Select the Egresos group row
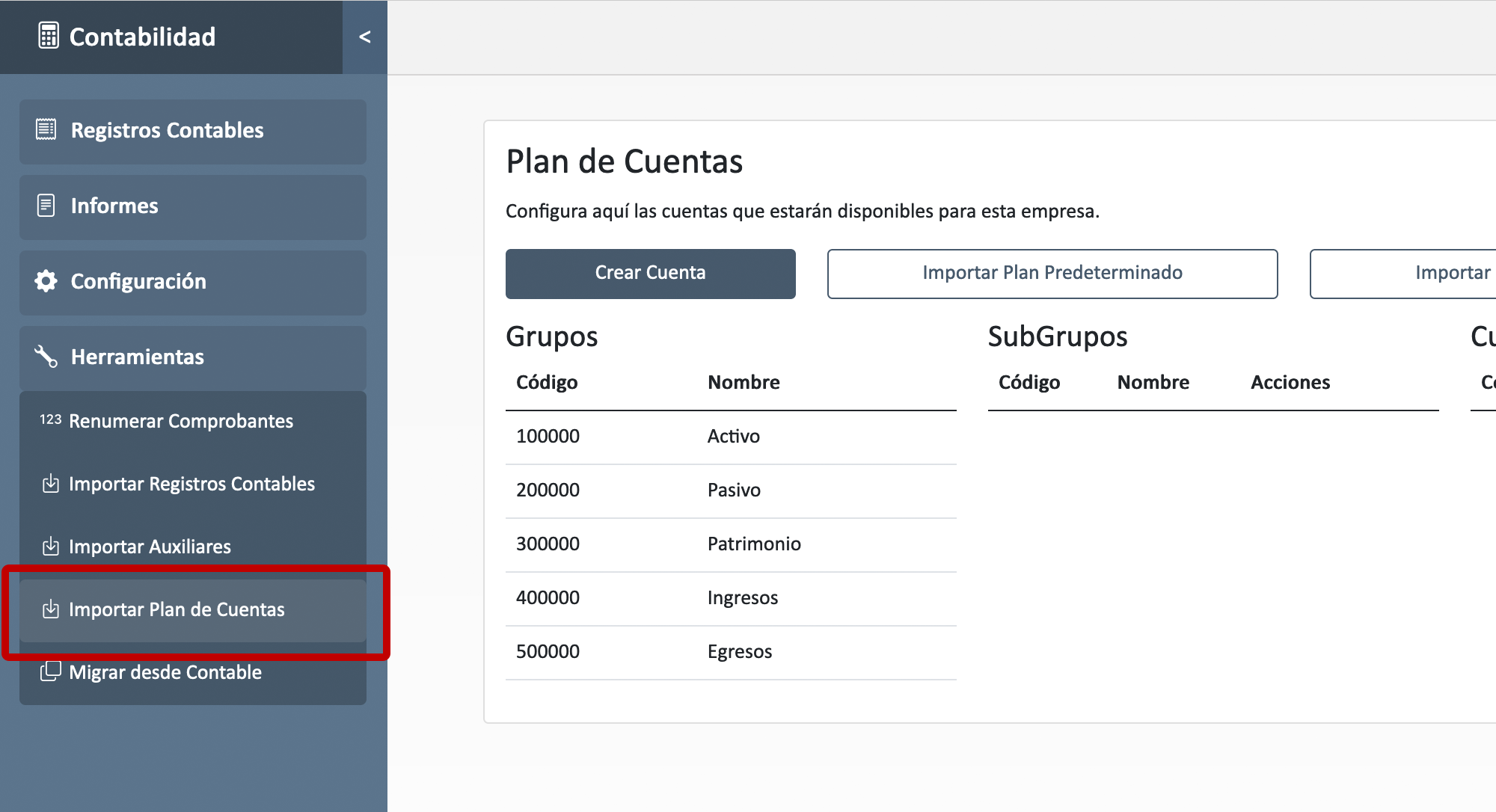Viewport: 1496px width, 812px height. 730,652
